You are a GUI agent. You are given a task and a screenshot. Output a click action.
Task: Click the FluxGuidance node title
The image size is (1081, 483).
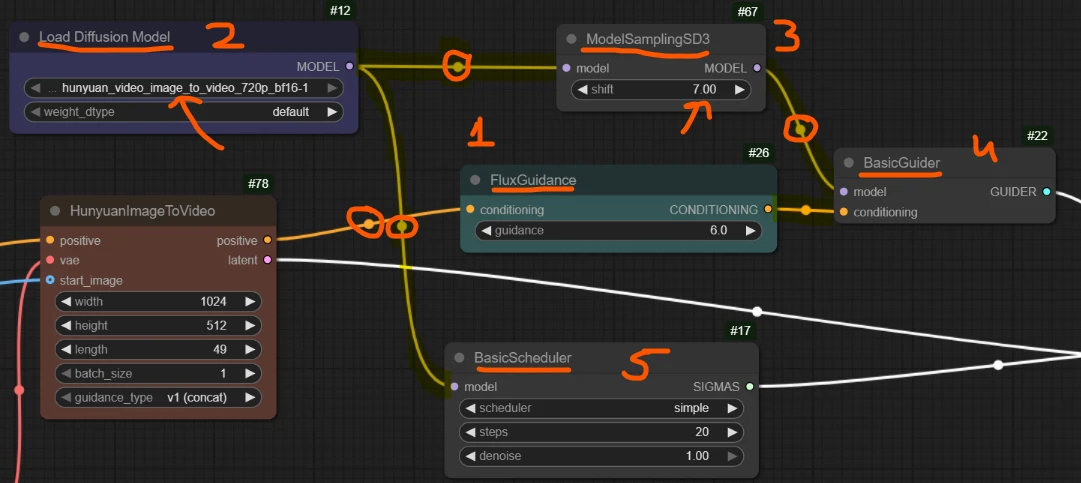tap(532, 180)
